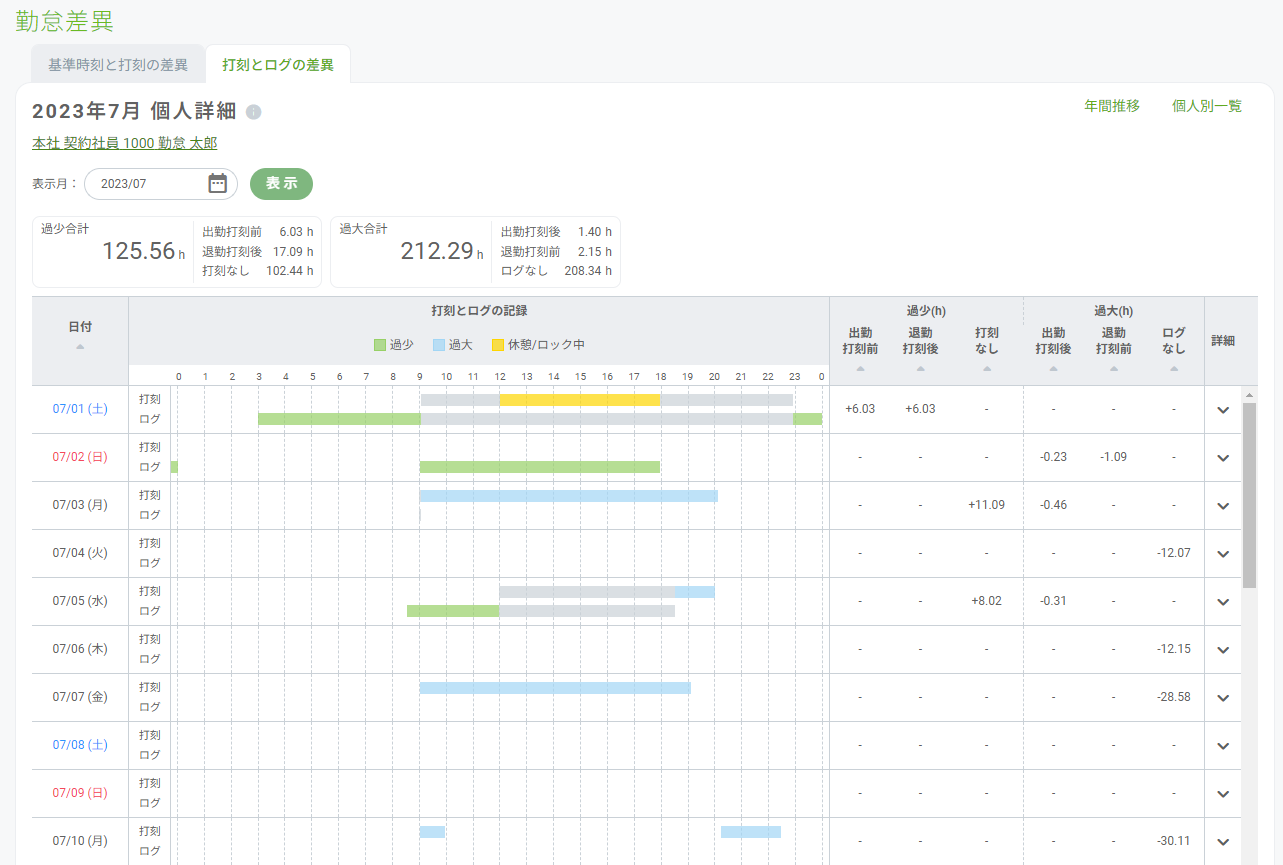The image size is (1283, 865).
Task: Open the calendar picker icon
Action: click(217, 184)
